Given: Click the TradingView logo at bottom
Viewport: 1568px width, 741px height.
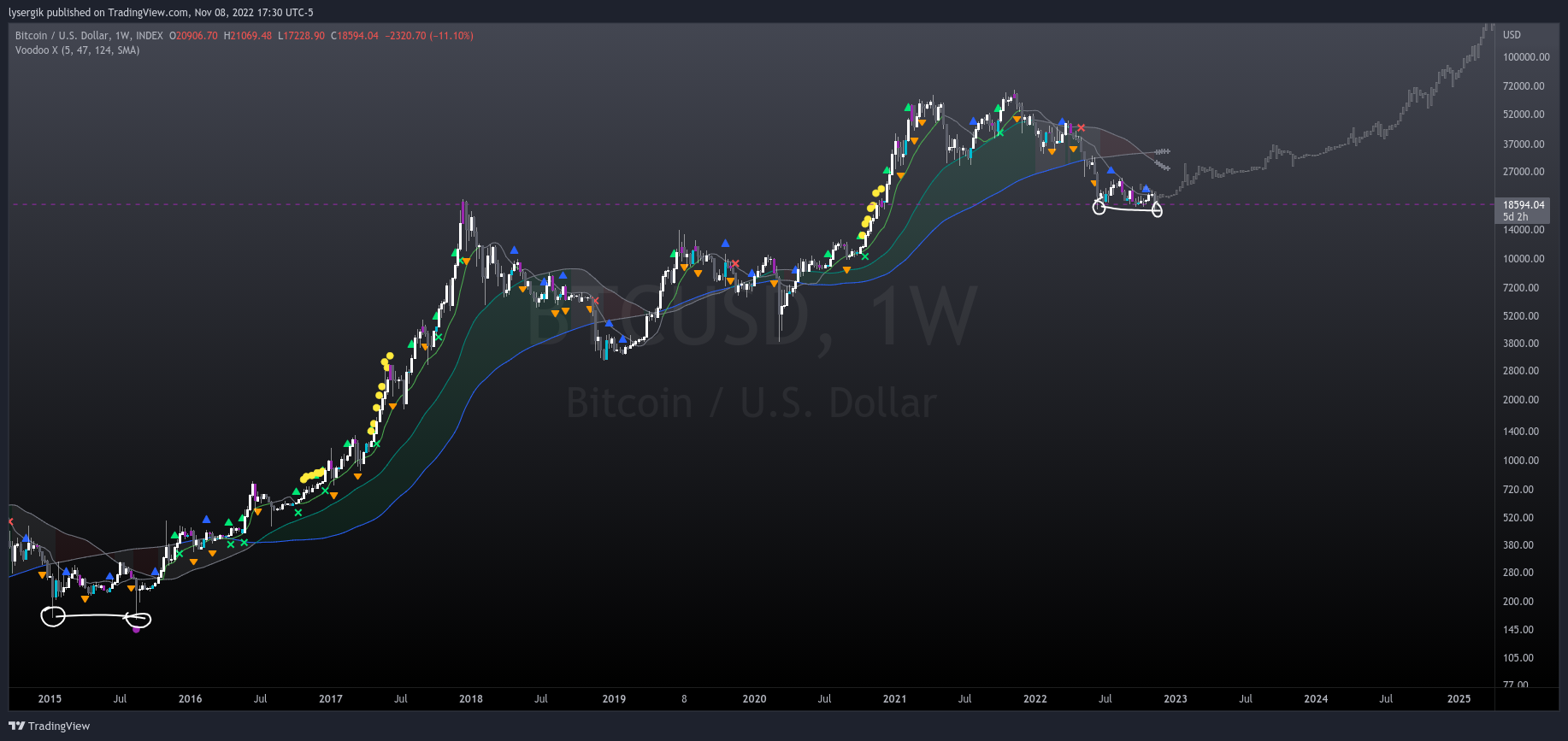Looking at the screenshot, I should (x=49, y=726).
